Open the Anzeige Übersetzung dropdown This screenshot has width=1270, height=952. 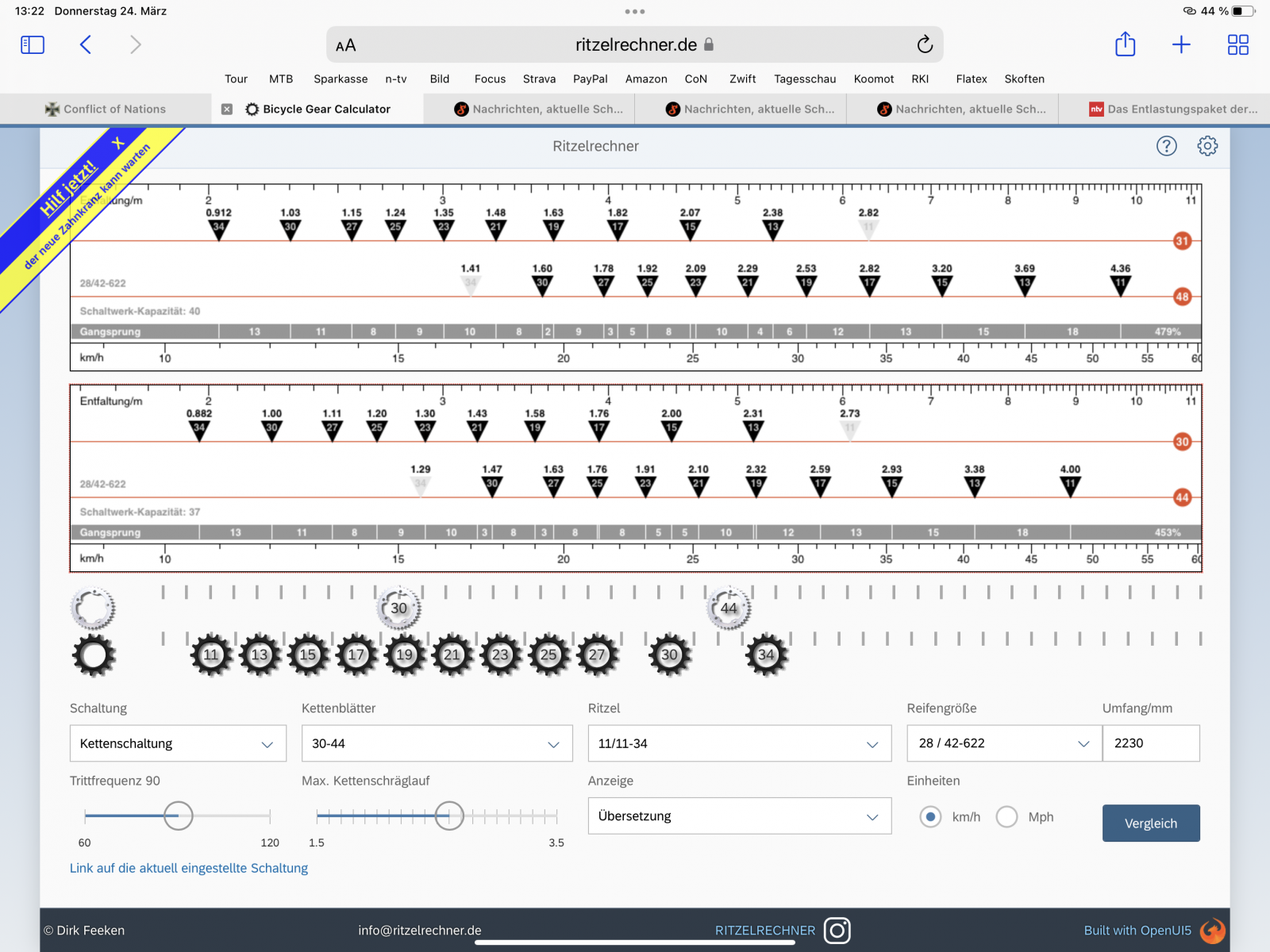click(x=740, y=816)
